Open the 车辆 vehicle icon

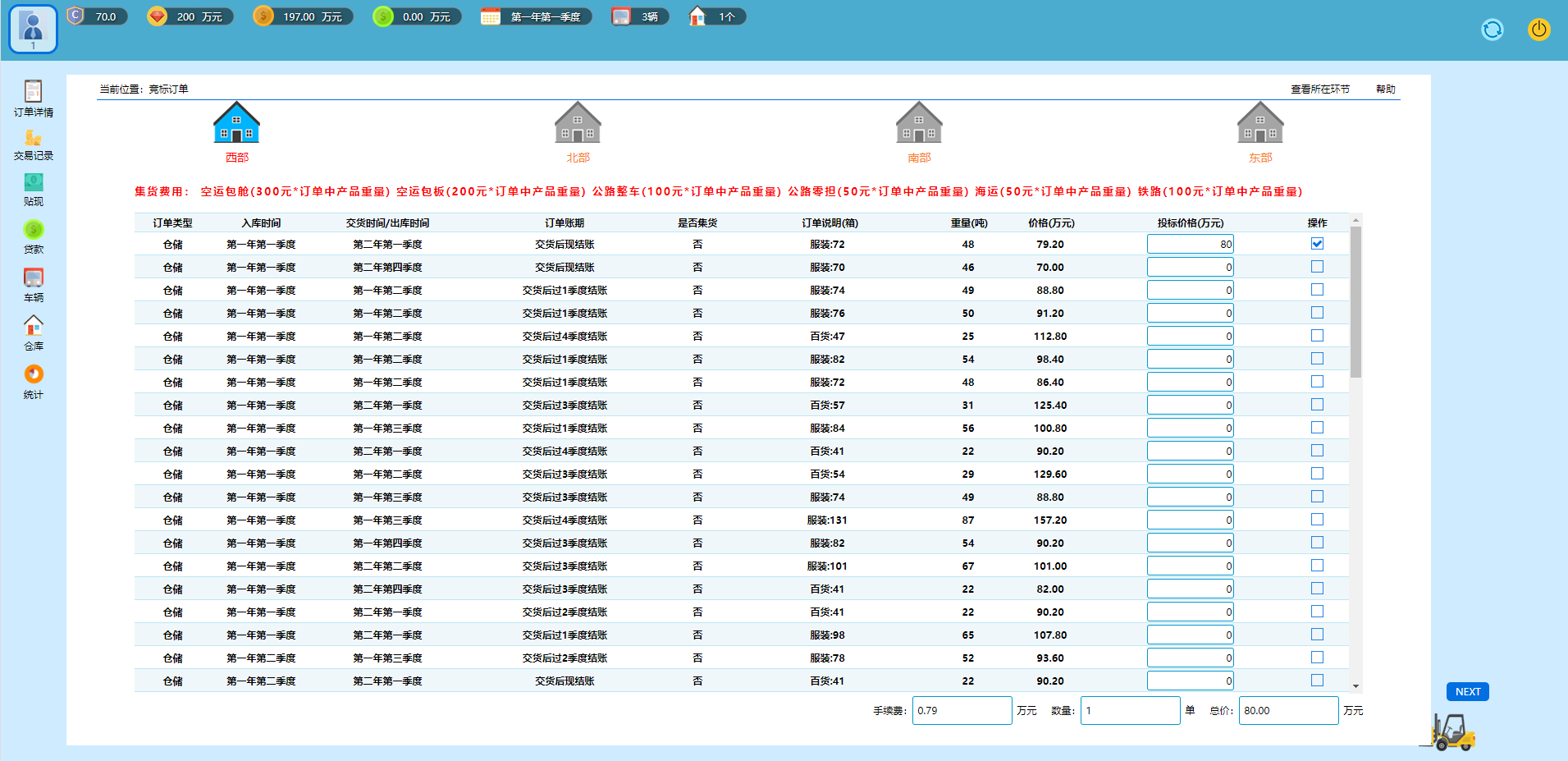(33, 279)
